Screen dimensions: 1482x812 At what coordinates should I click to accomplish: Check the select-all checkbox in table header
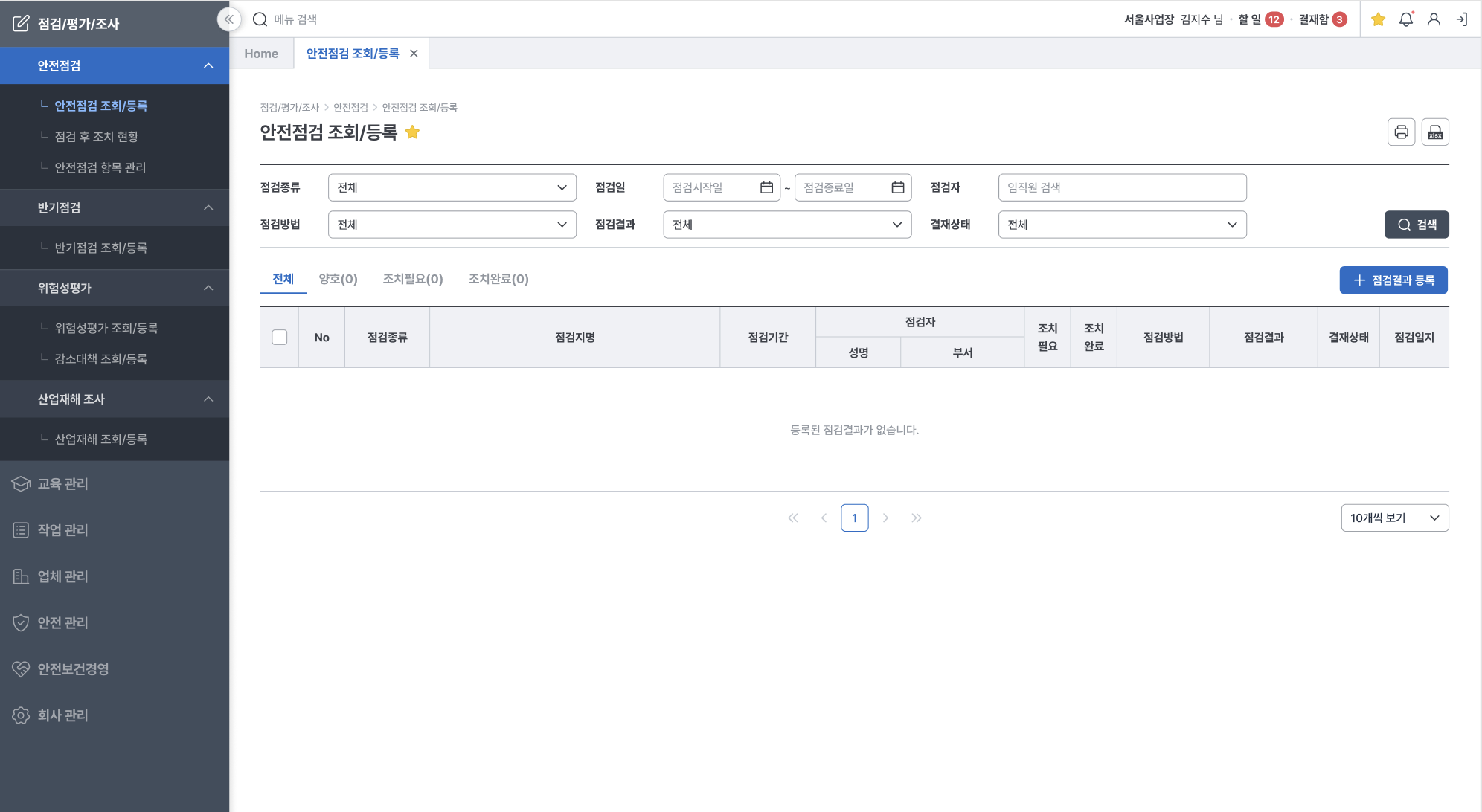tap(280, 337)
